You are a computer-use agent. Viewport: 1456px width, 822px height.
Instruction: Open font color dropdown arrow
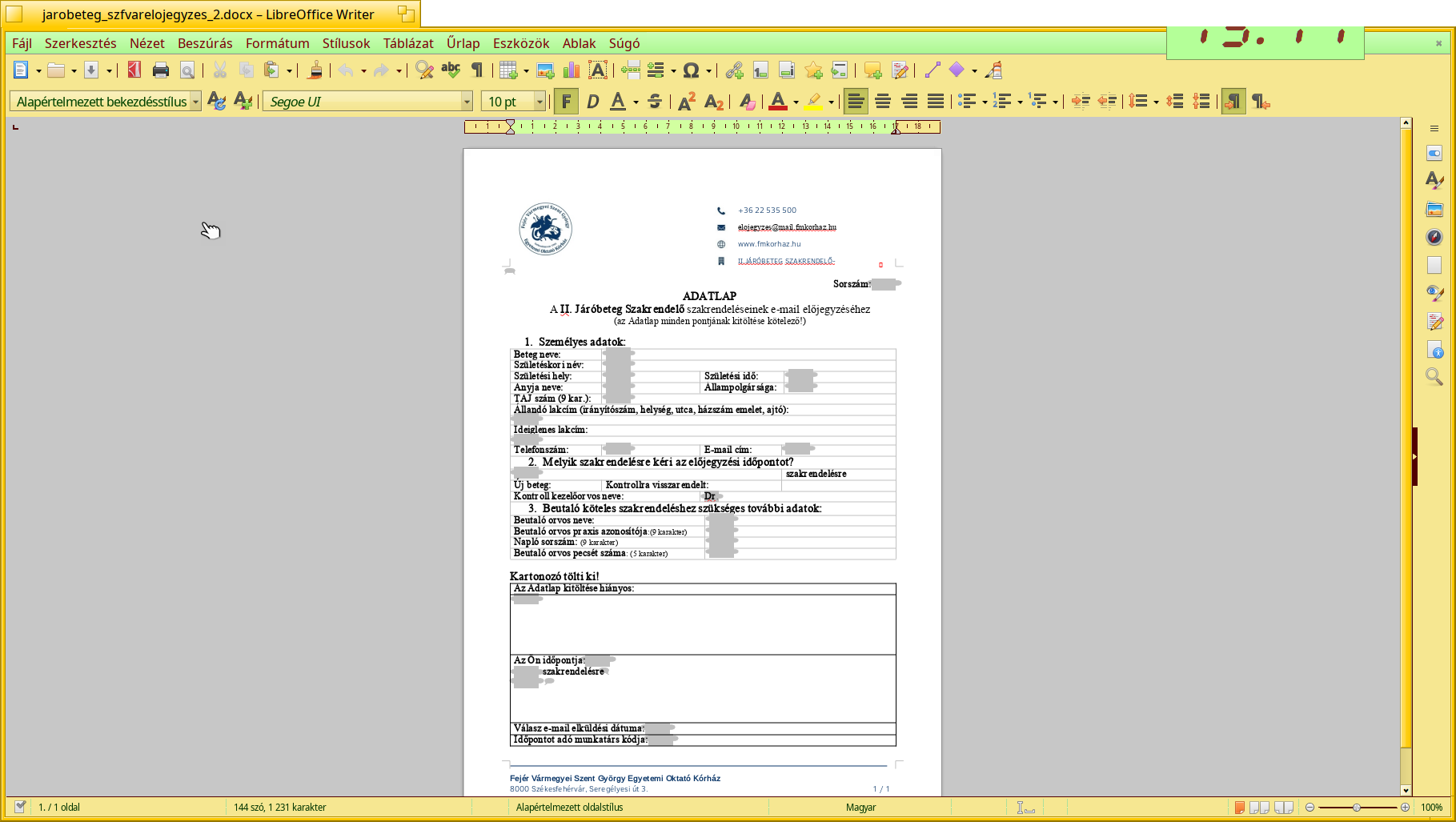[796, 102]
